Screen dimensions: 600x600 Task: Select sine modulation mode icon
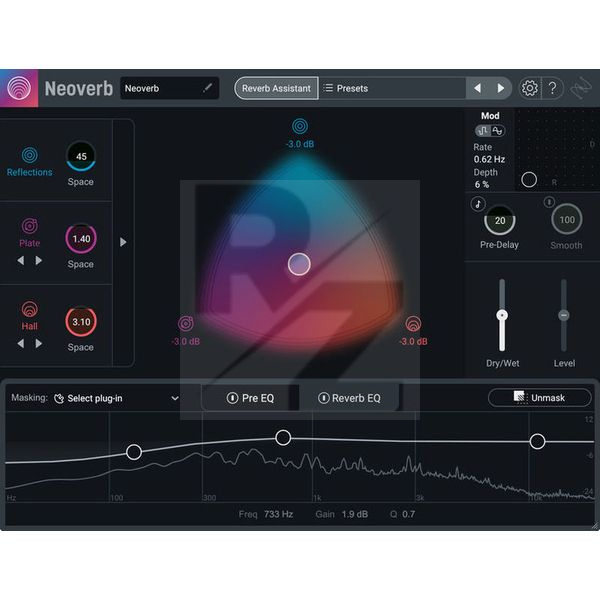pyautogui.click(x=497, y=131)
